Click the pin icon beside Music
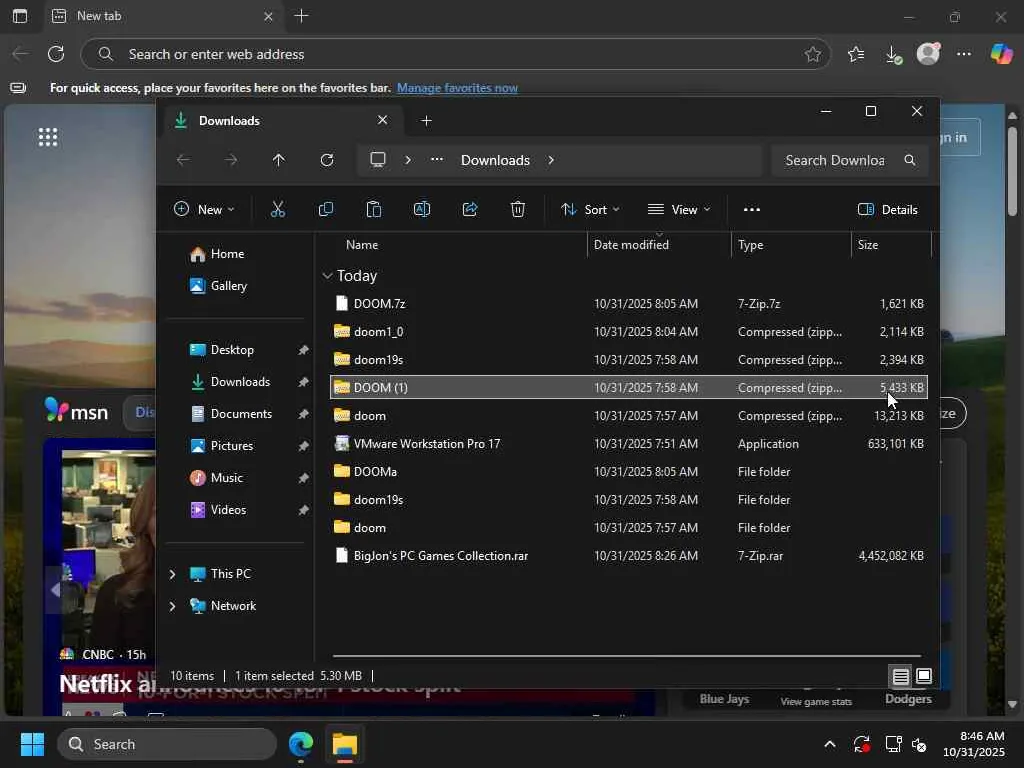Image resolution: width=1024 pixels, height=768 pixels. pyautogui.click(x=303, y=478)
